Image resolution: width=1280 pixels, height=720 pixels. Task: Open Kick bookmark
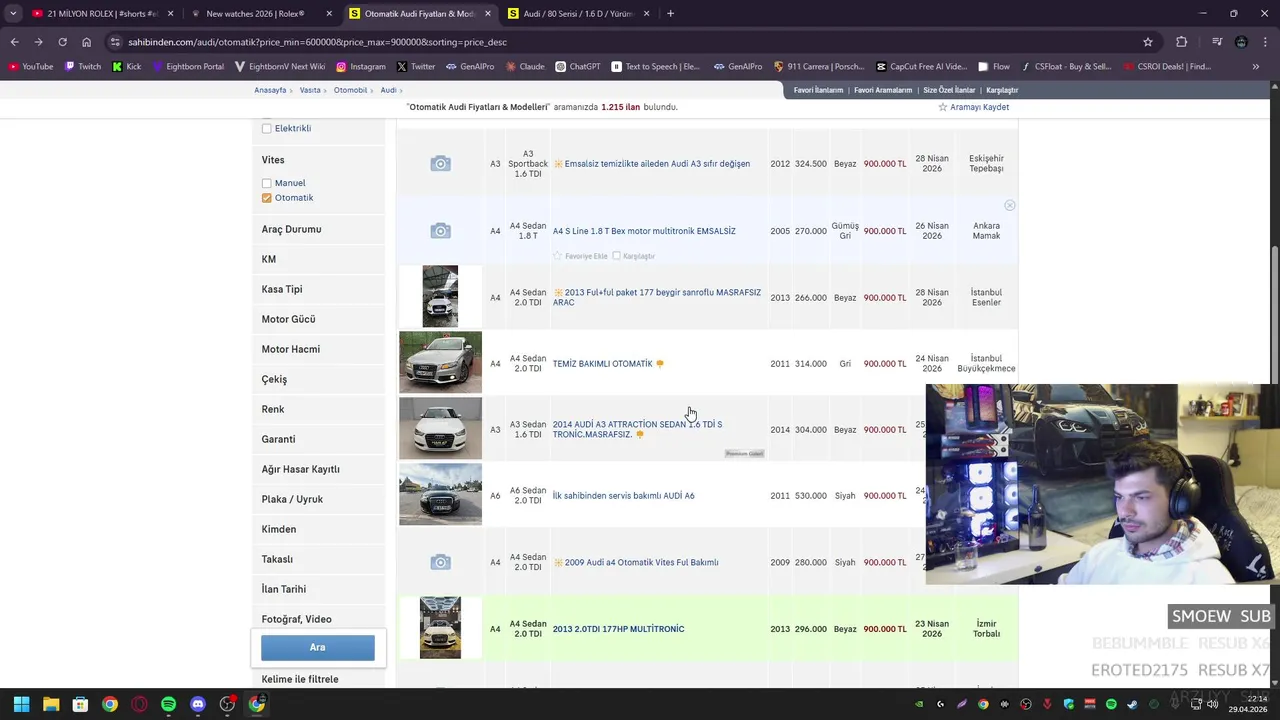pyautogui.click(x=127, y=67)
